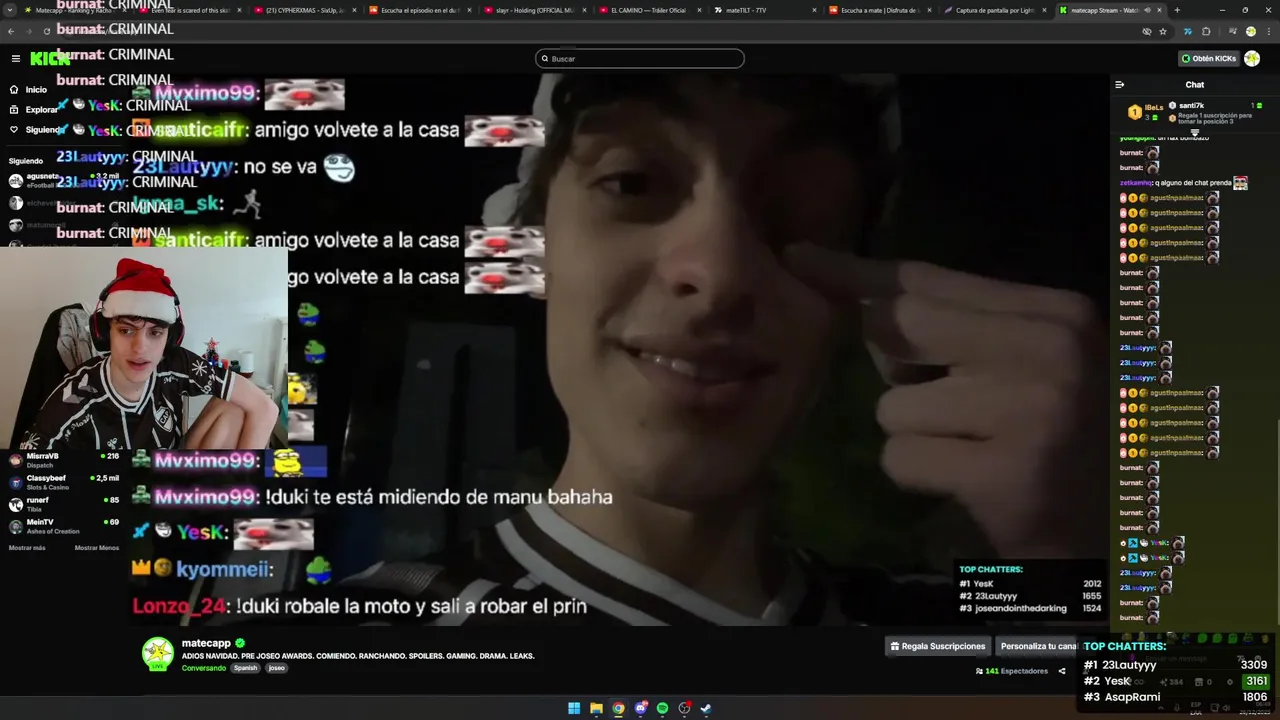View the 141 Espectadores count
The image size is (1280, 720).
[x=1012, y=671]
